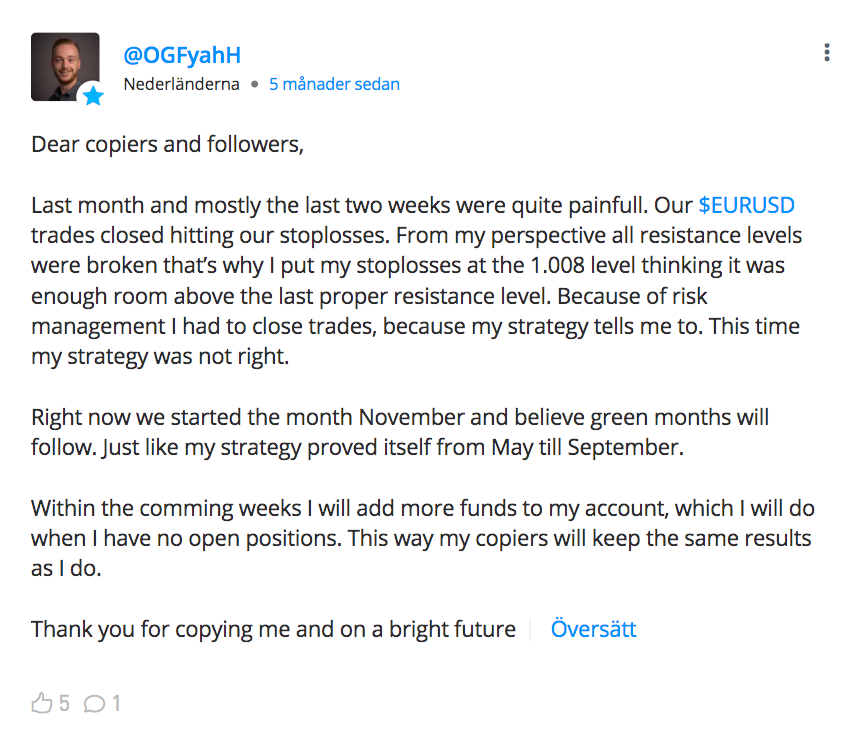
Task: Click the @OGFyahH username link
Action: pos(182,55)
